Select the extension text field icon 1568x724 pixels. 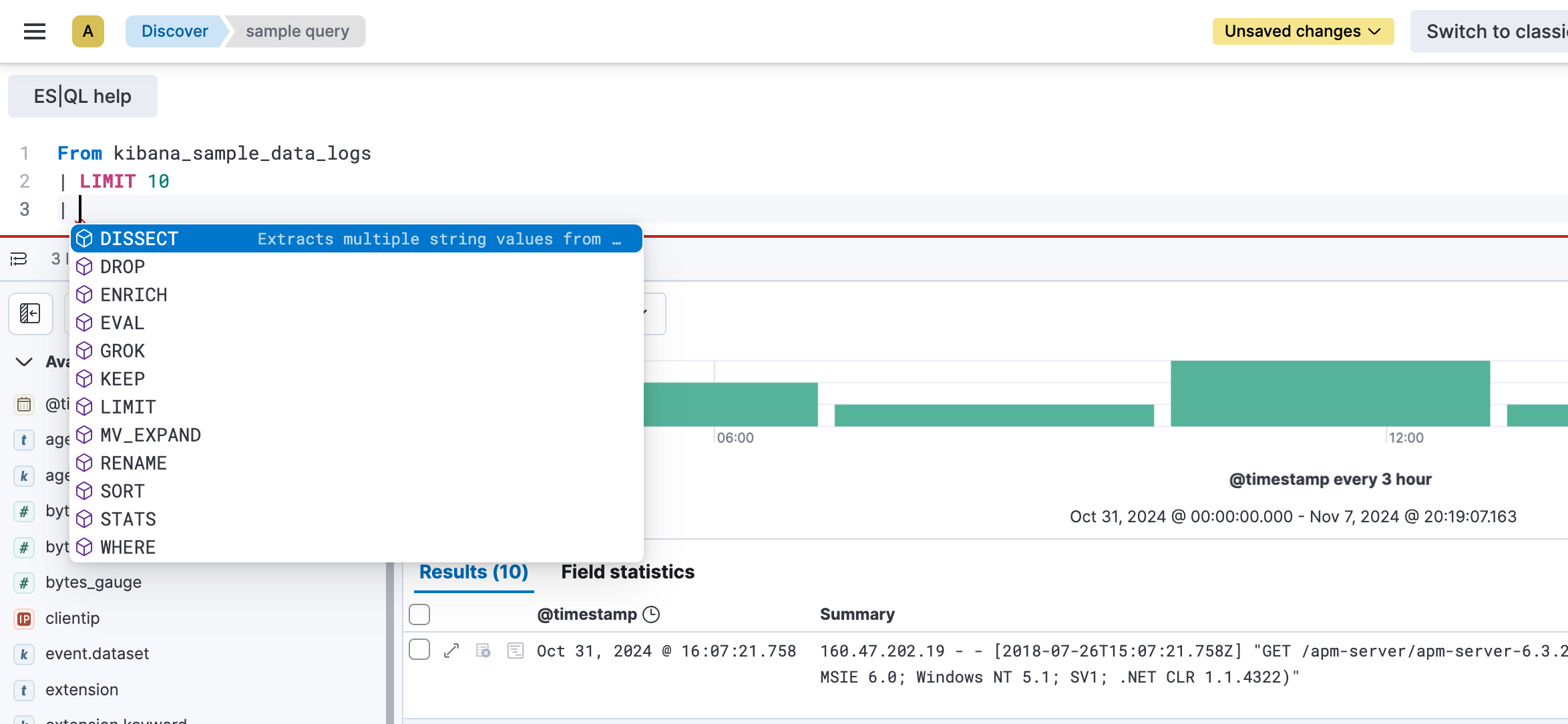pos(23,690)
